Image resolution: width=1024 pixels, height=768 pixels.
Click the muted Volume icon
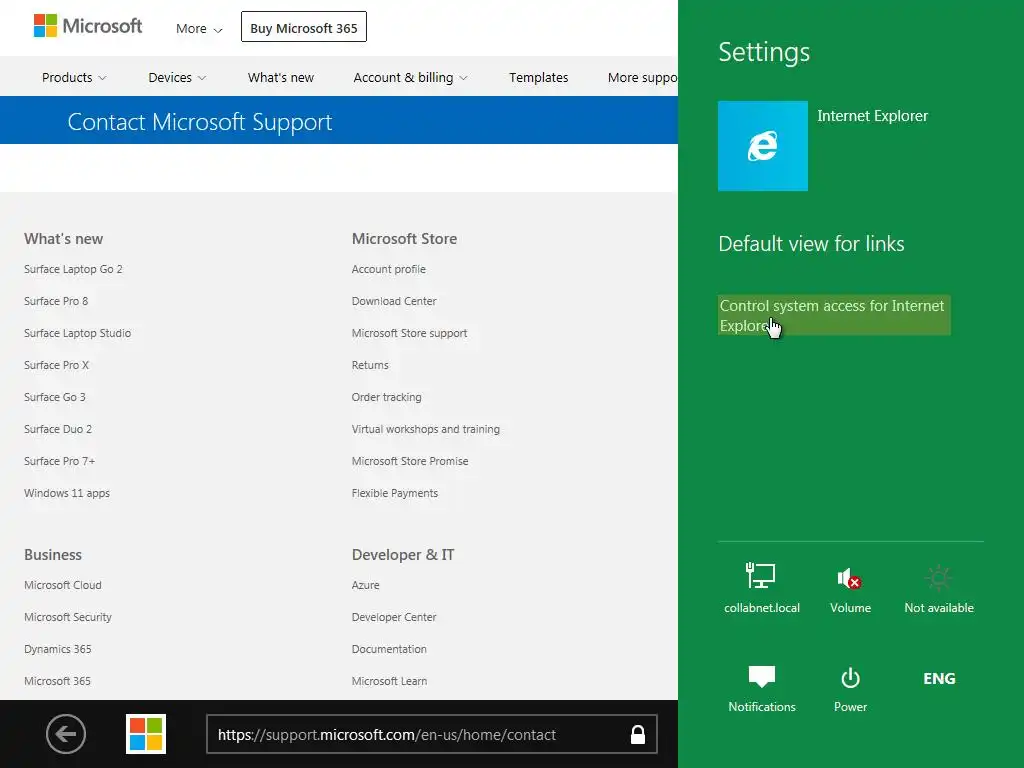coord(850,588)
